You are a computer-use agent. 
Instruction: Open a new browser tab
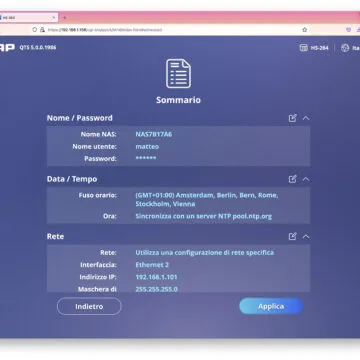click(65, 18)
